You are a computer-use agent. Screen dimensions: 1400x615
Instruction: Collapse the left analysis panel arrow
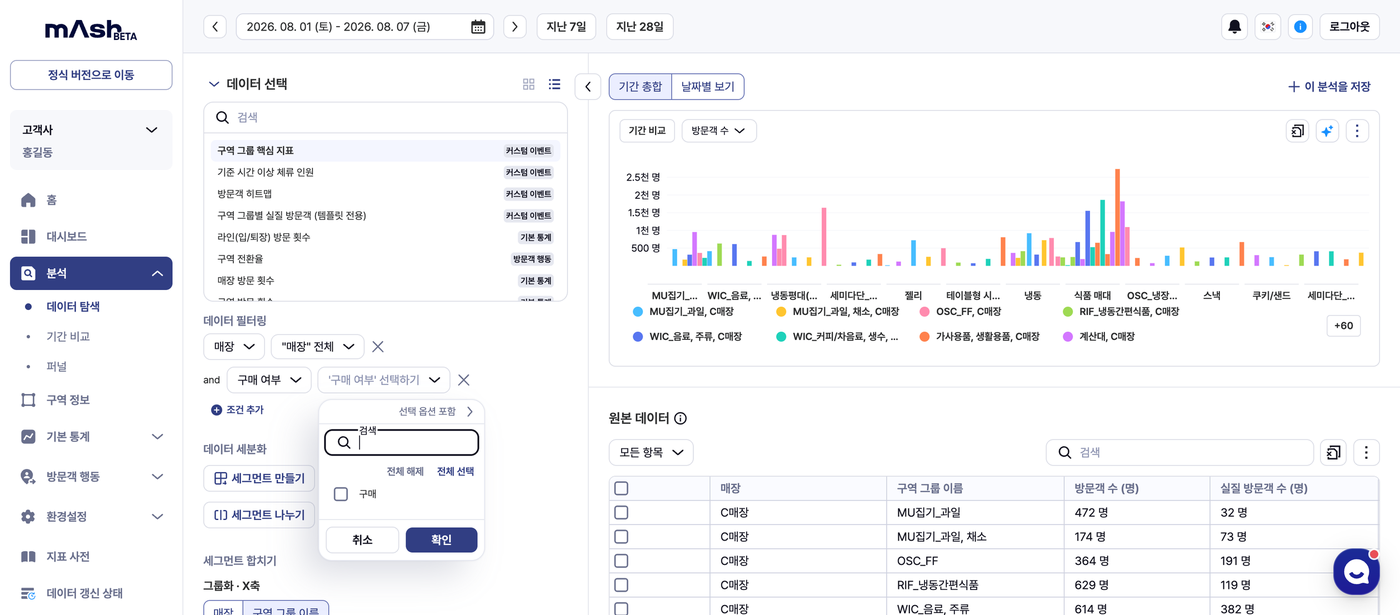click(x=588, y=87)
